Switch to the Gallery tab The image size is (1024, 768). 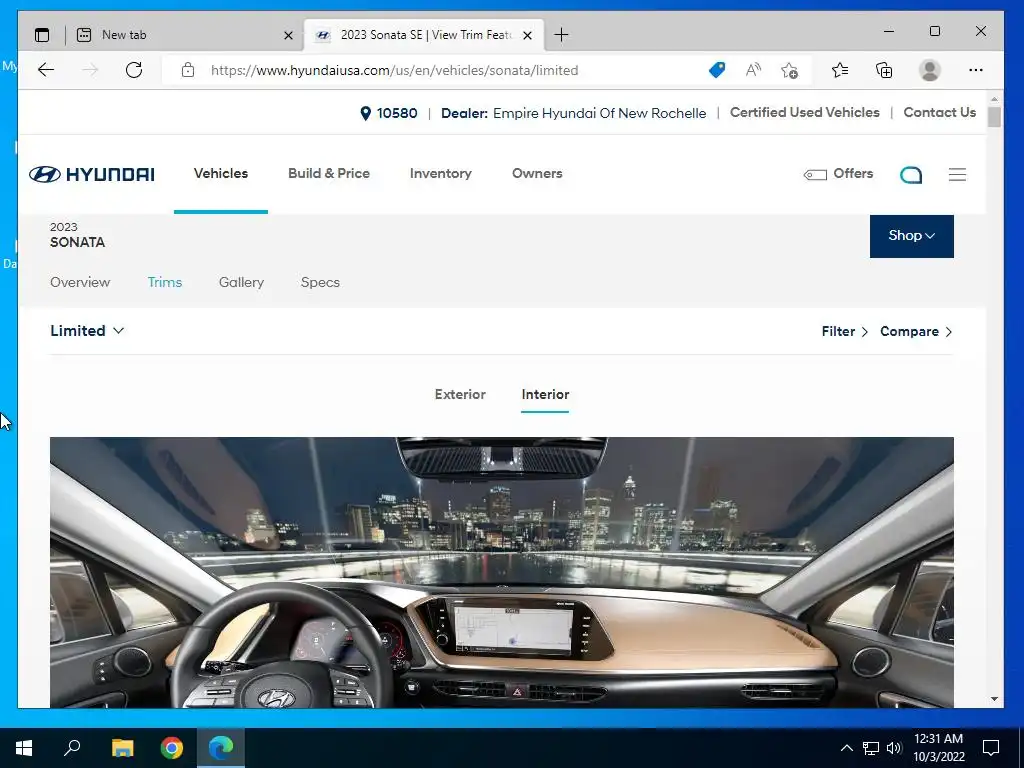(x=242, y=282)
